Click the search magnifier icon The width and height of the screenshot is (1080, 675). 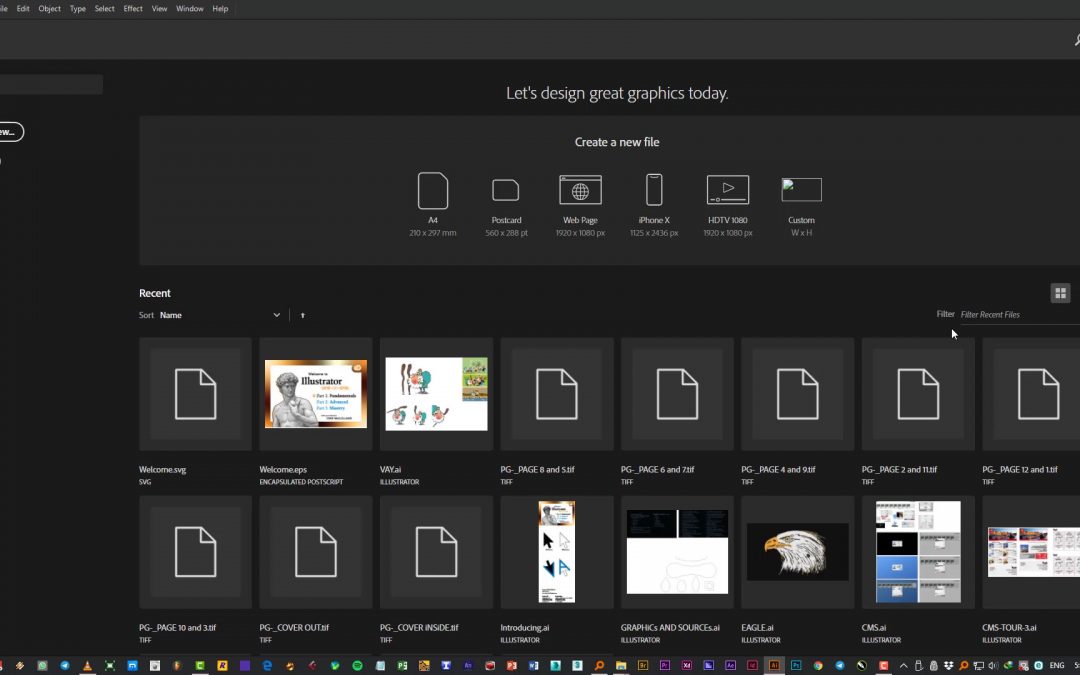1076,40
